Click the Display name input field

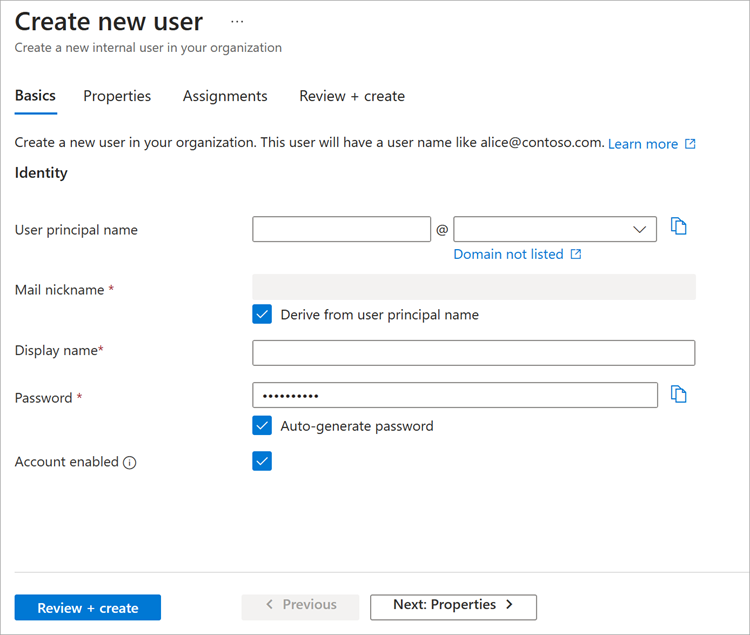coord(473,353)
